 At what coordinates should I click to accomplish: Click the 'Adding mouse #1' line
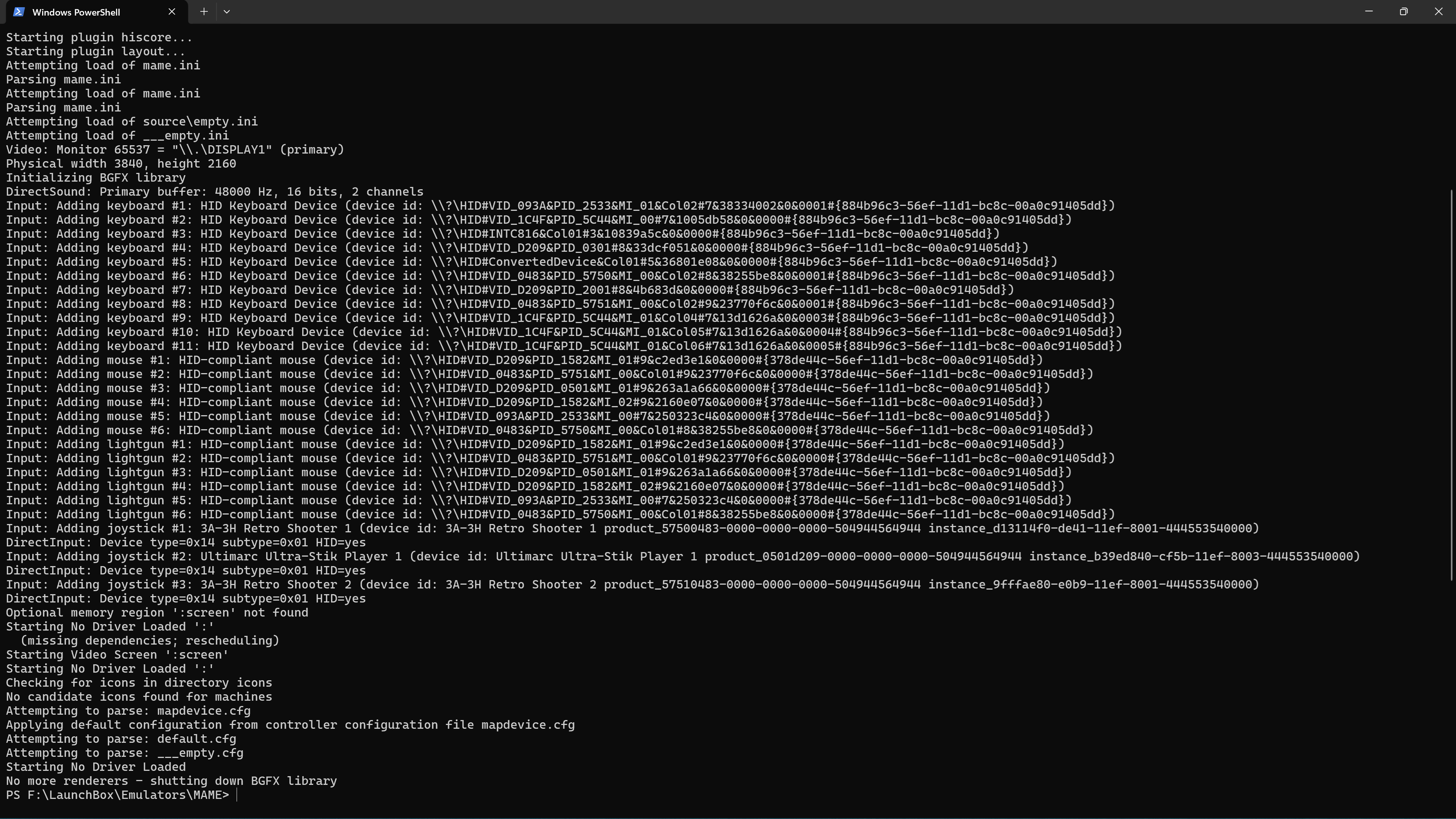[x=524, y=360]
